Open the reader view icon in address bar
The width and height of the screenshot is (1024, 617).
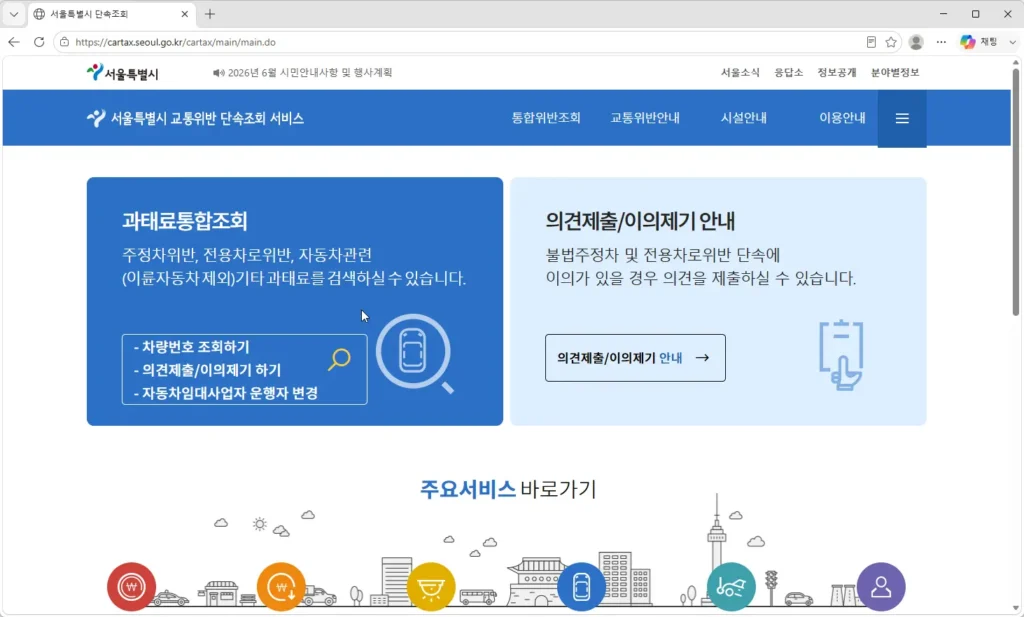pos(871,42)
